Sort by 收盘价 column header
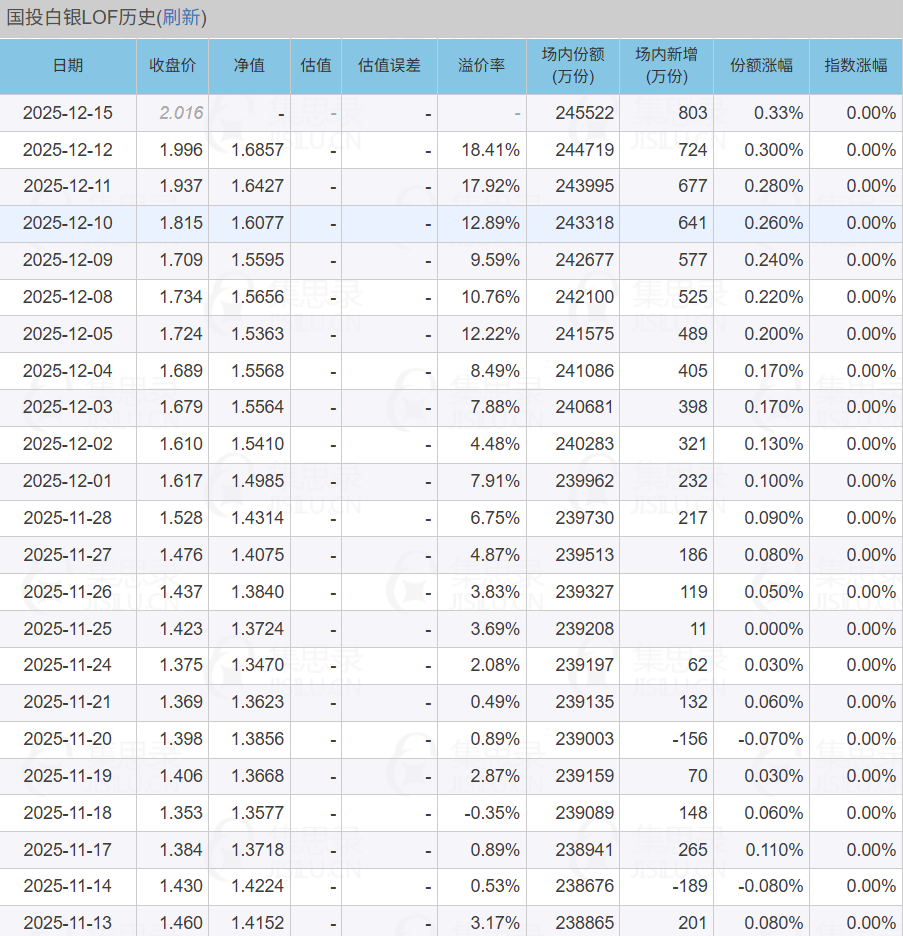The width and height of the screenshot is (903, 936). coord(172,66)
